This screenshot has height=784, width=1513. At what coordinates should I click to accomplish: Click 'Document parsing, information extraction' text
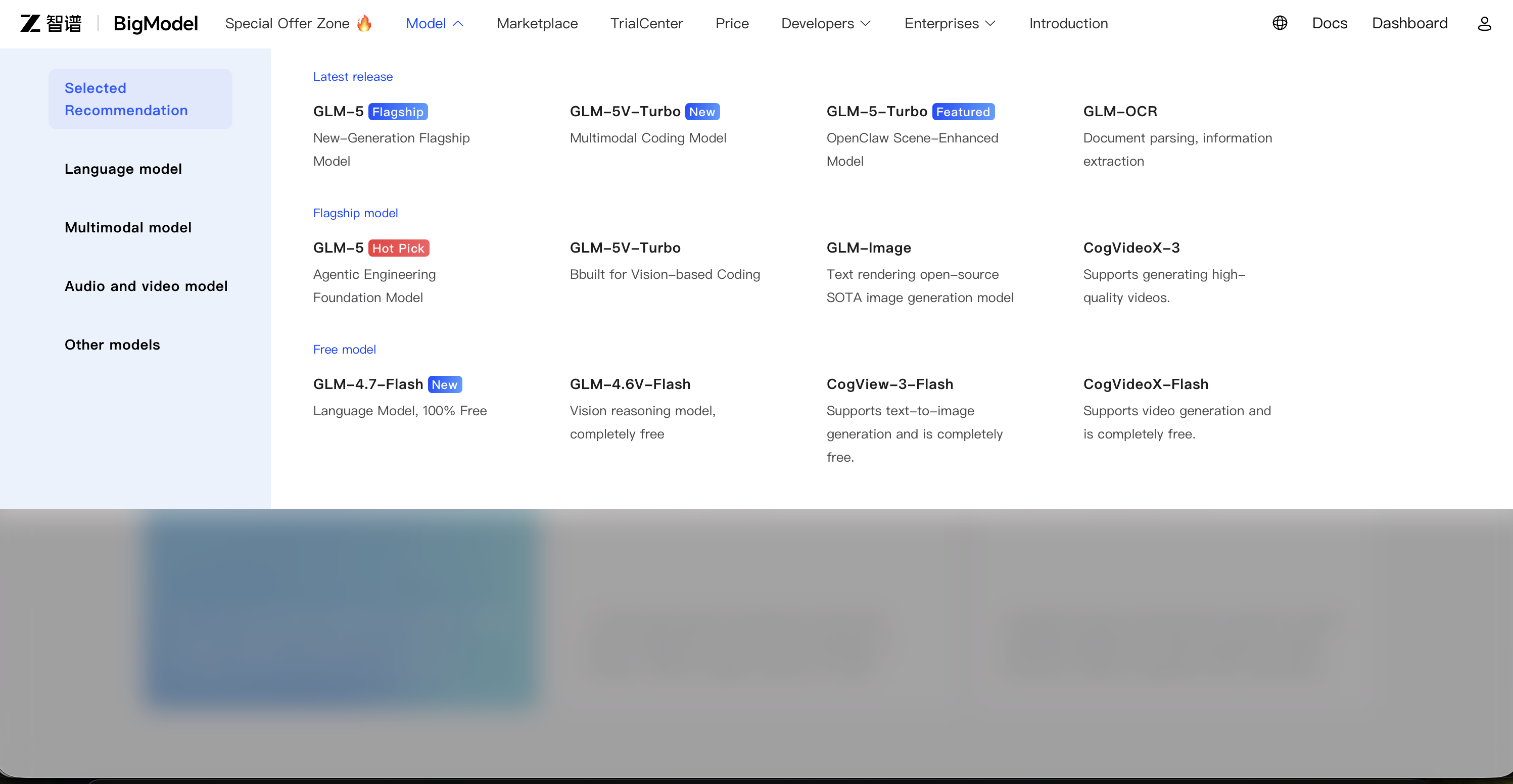point(1177,150)
